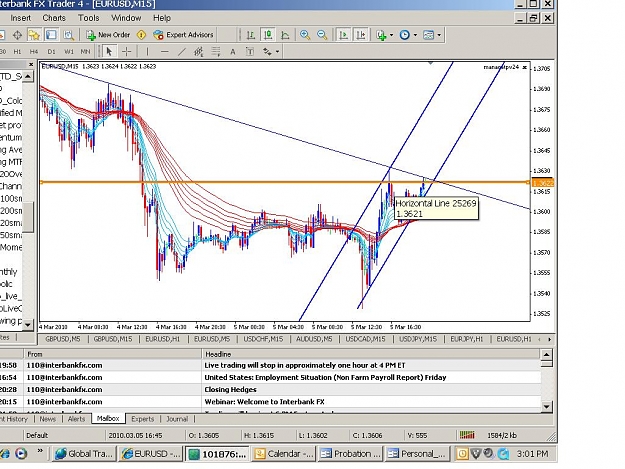The image size is (625, 469).
Task: Switch to the AUDUSD,M5 chart tab
Action: point(314,339)
